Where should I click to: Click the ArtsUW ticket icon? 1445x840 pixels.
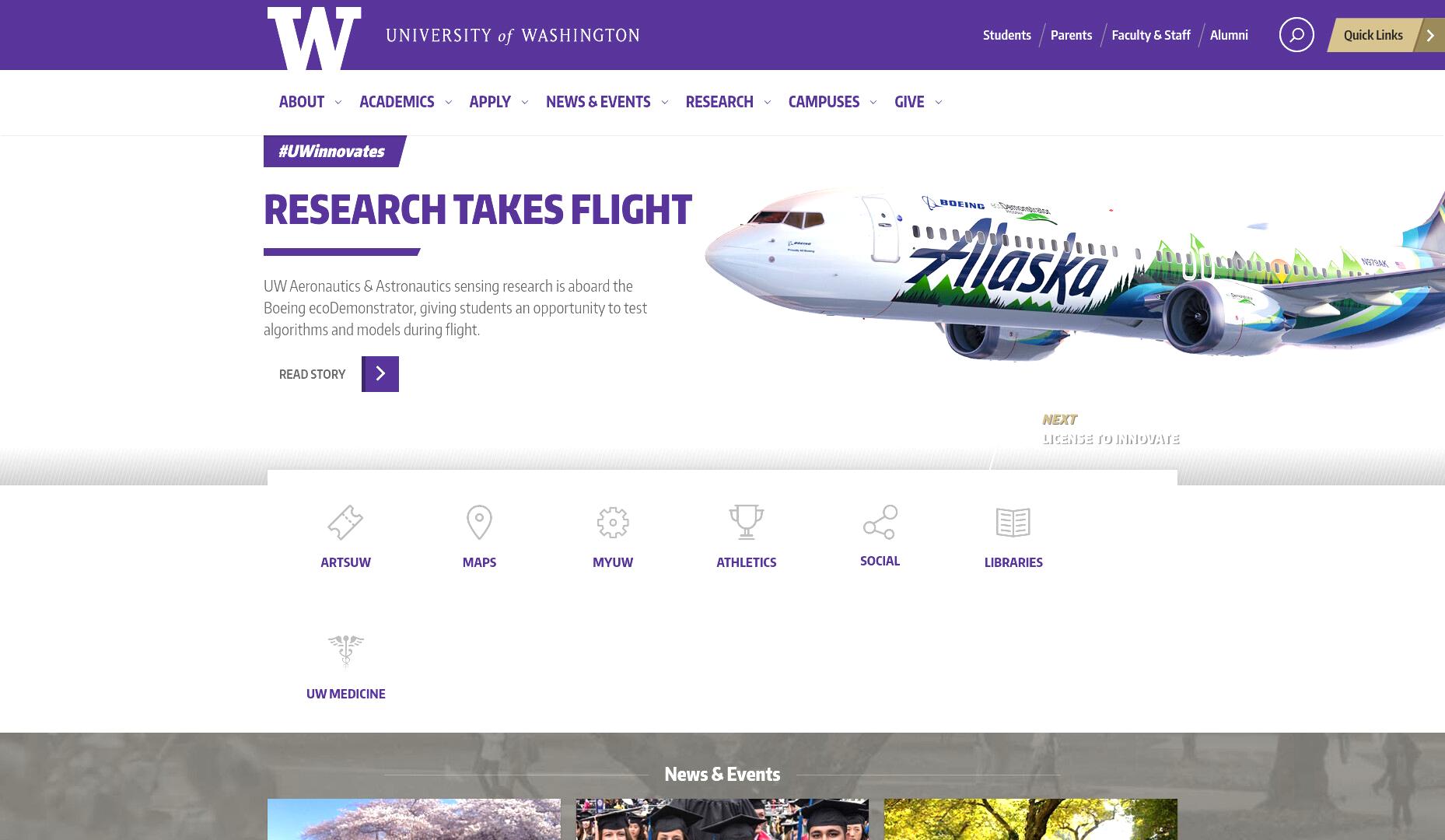345,522
